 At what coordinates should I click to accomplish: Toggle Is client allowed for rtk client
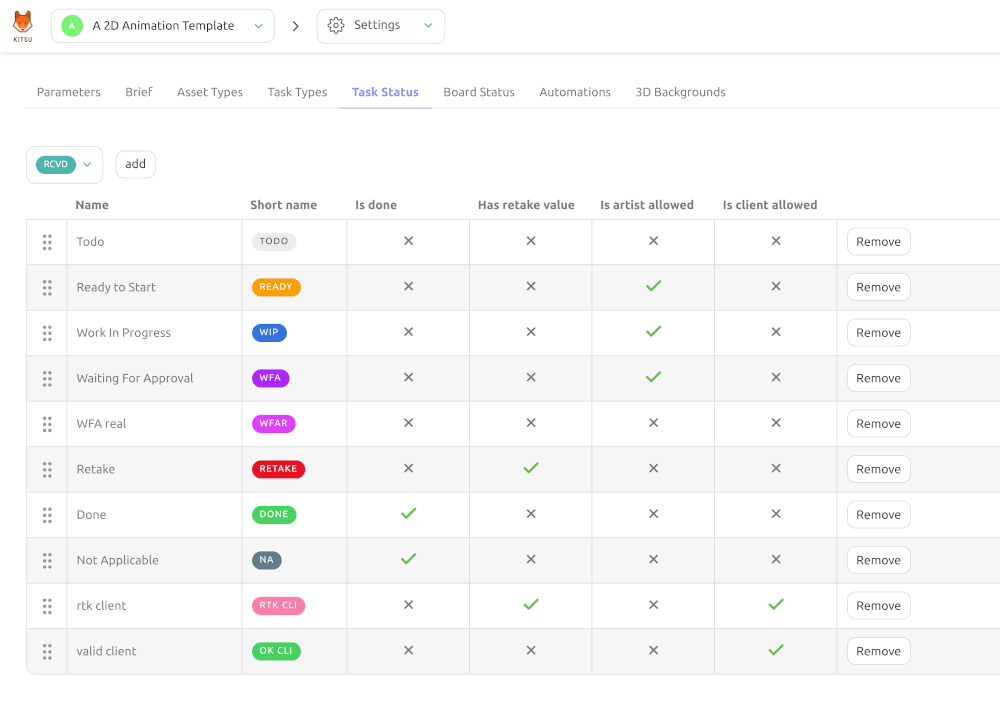pyautogui.click(x=776, y=604)
